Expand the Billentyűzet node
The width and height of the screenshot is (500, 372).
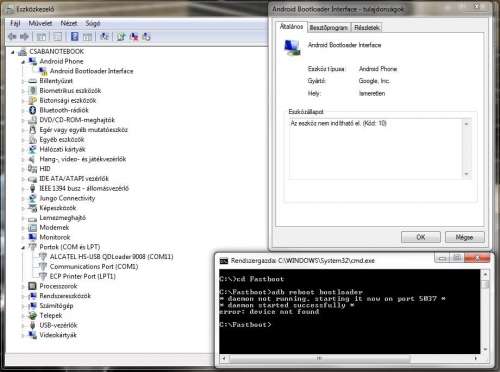coord(23,81)
